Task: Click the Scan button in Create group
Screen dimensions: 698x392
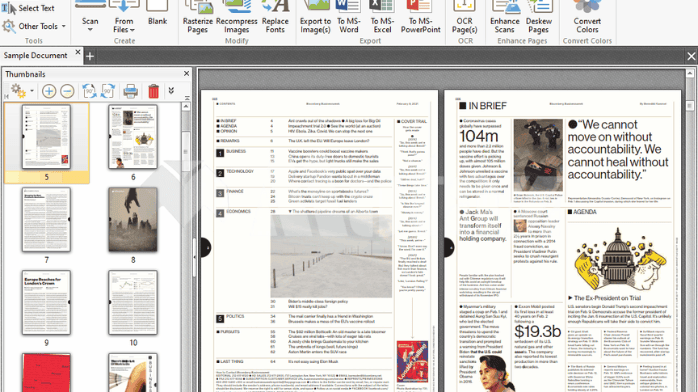Action: (90, 17)
